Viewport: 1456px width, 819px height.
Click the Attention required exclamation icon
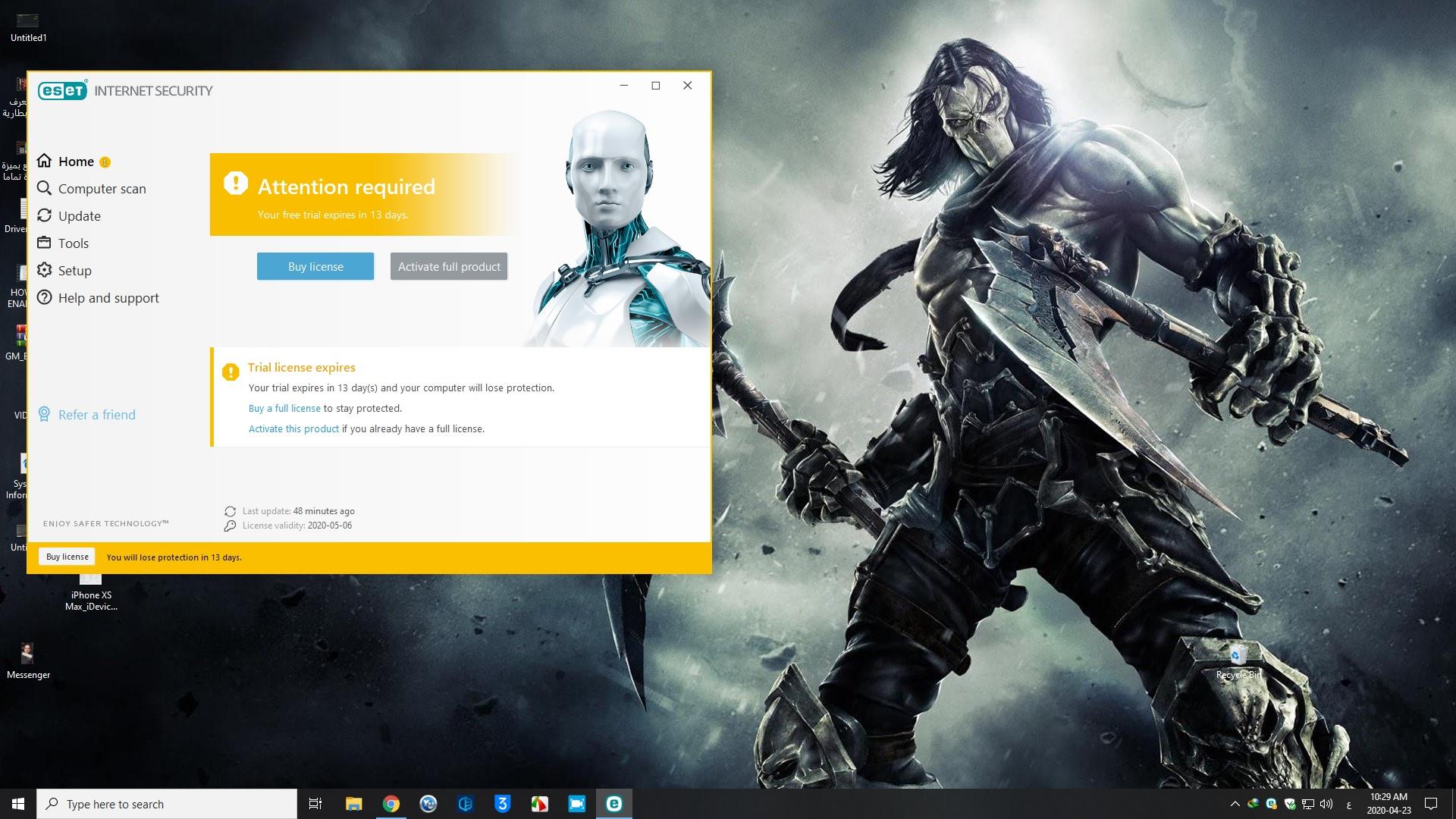[236, 183]
